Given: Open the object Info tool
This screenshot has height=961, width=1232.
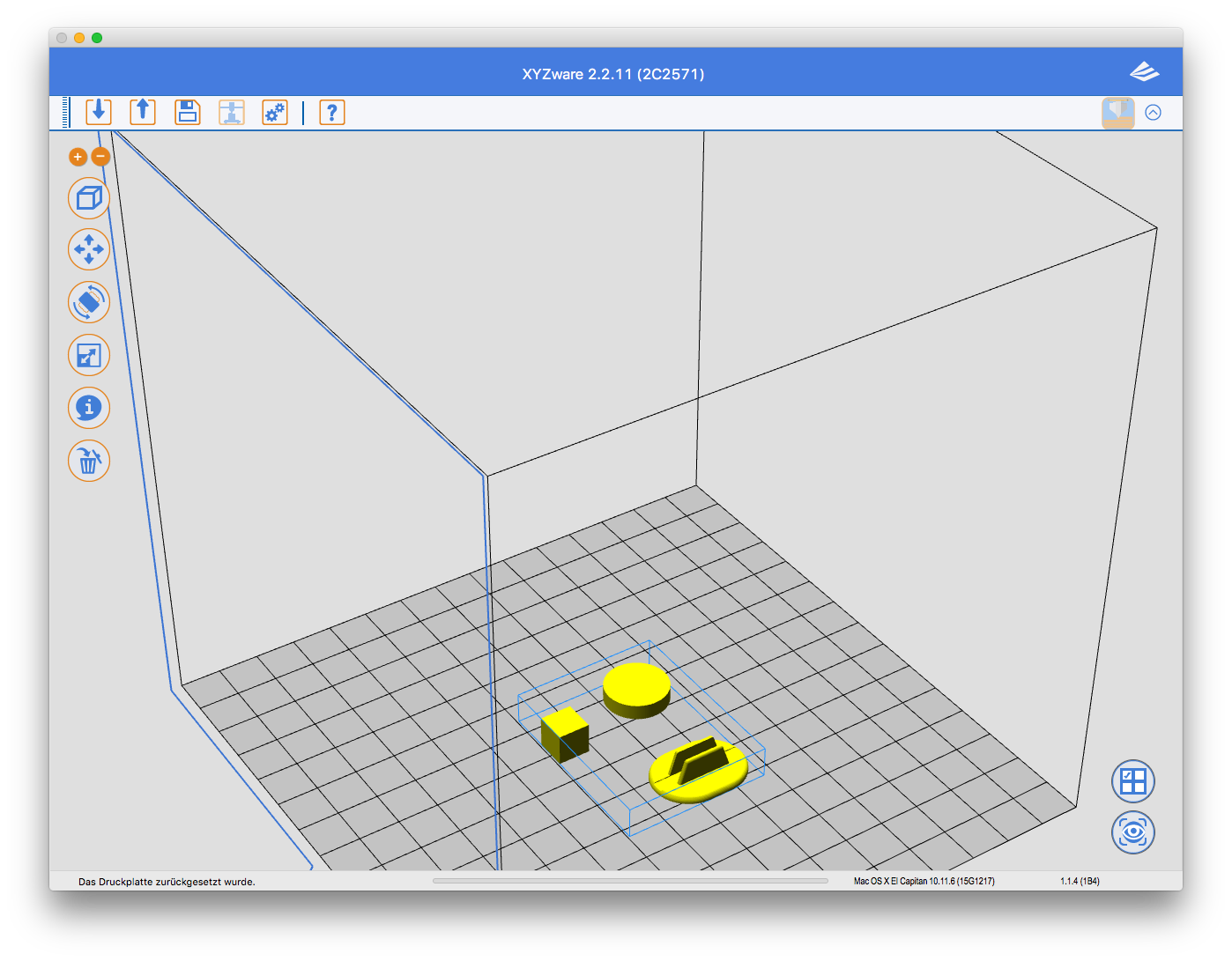Looking at the screenshot, I should tap(89, 408).
